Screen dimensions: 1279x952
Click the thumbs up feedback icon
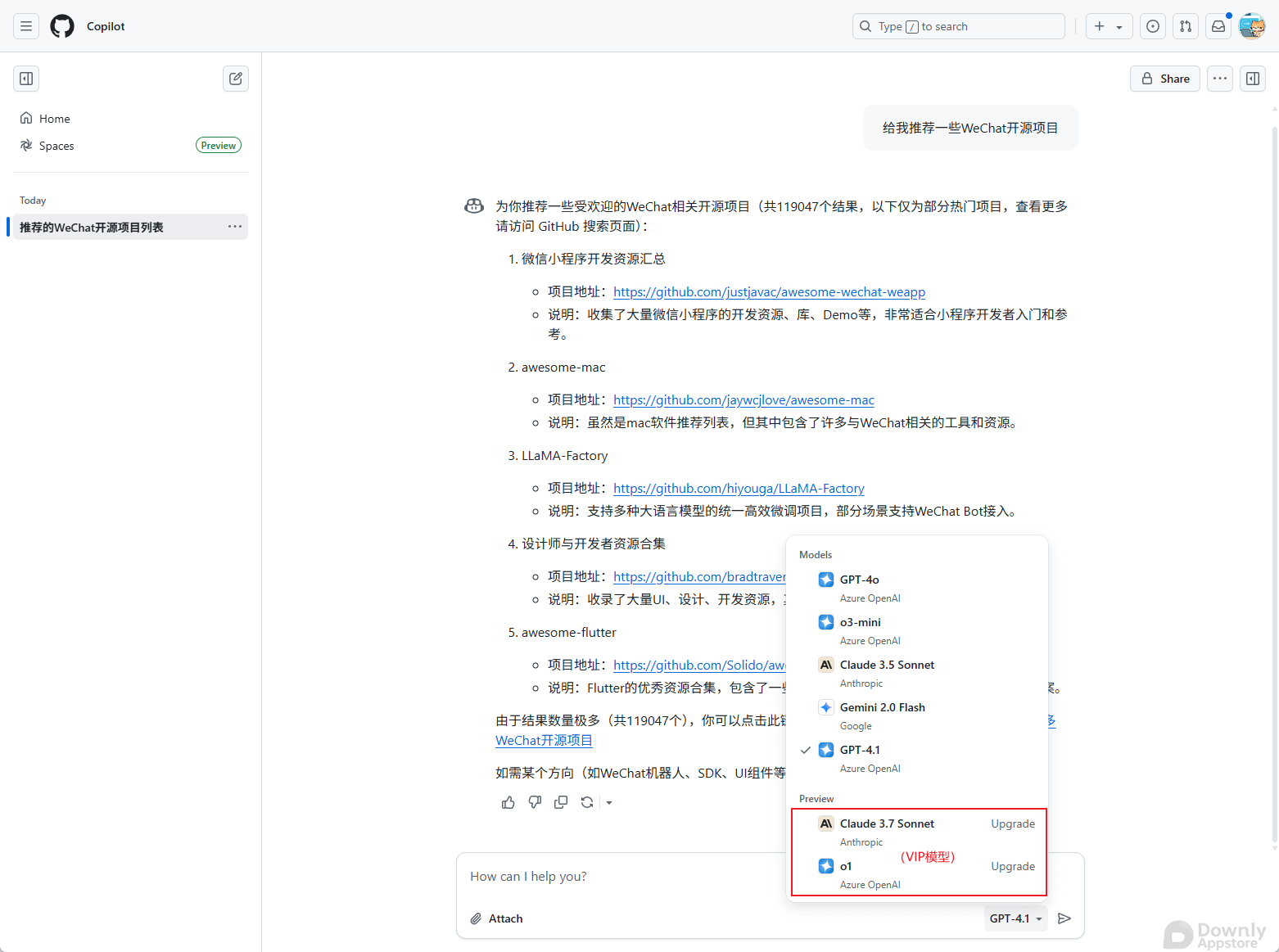click(x=508, y=802)
